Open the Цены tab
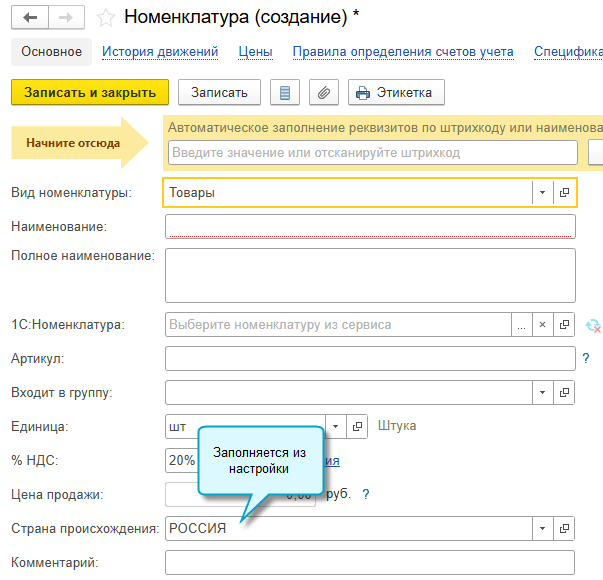This screenshot has width=603, height=580. pyautogui.click(x=256, y=52)
